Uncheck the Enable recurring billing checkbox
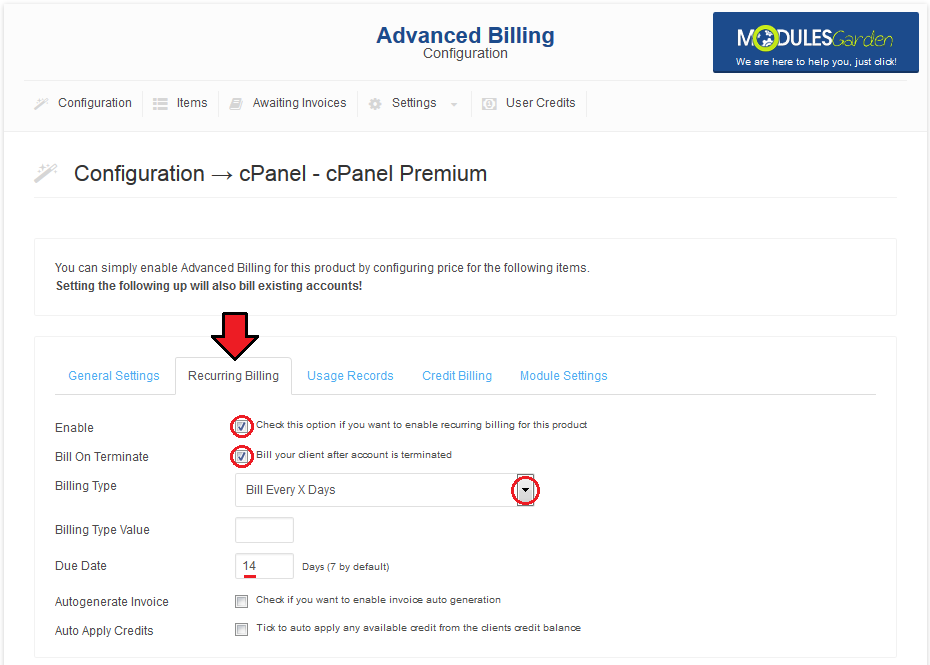 click(x=241, y=426)
